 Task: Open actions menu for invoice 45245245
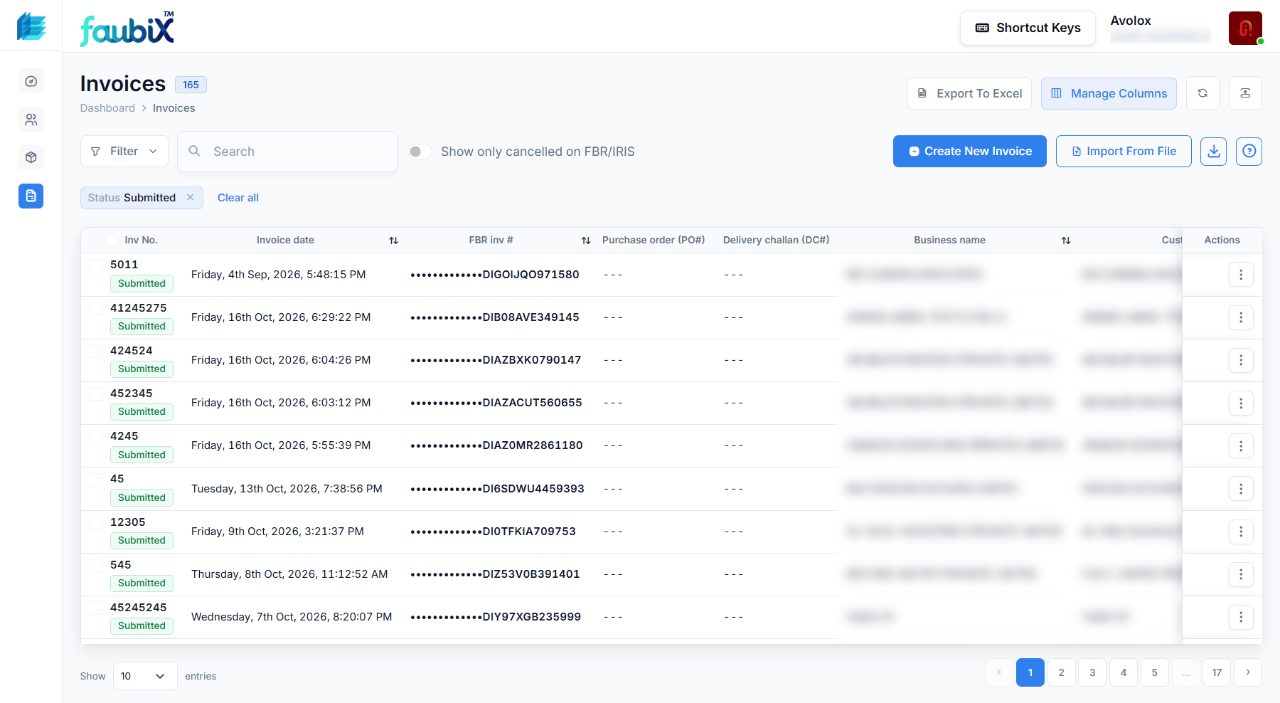click(x=1241, y=618)
